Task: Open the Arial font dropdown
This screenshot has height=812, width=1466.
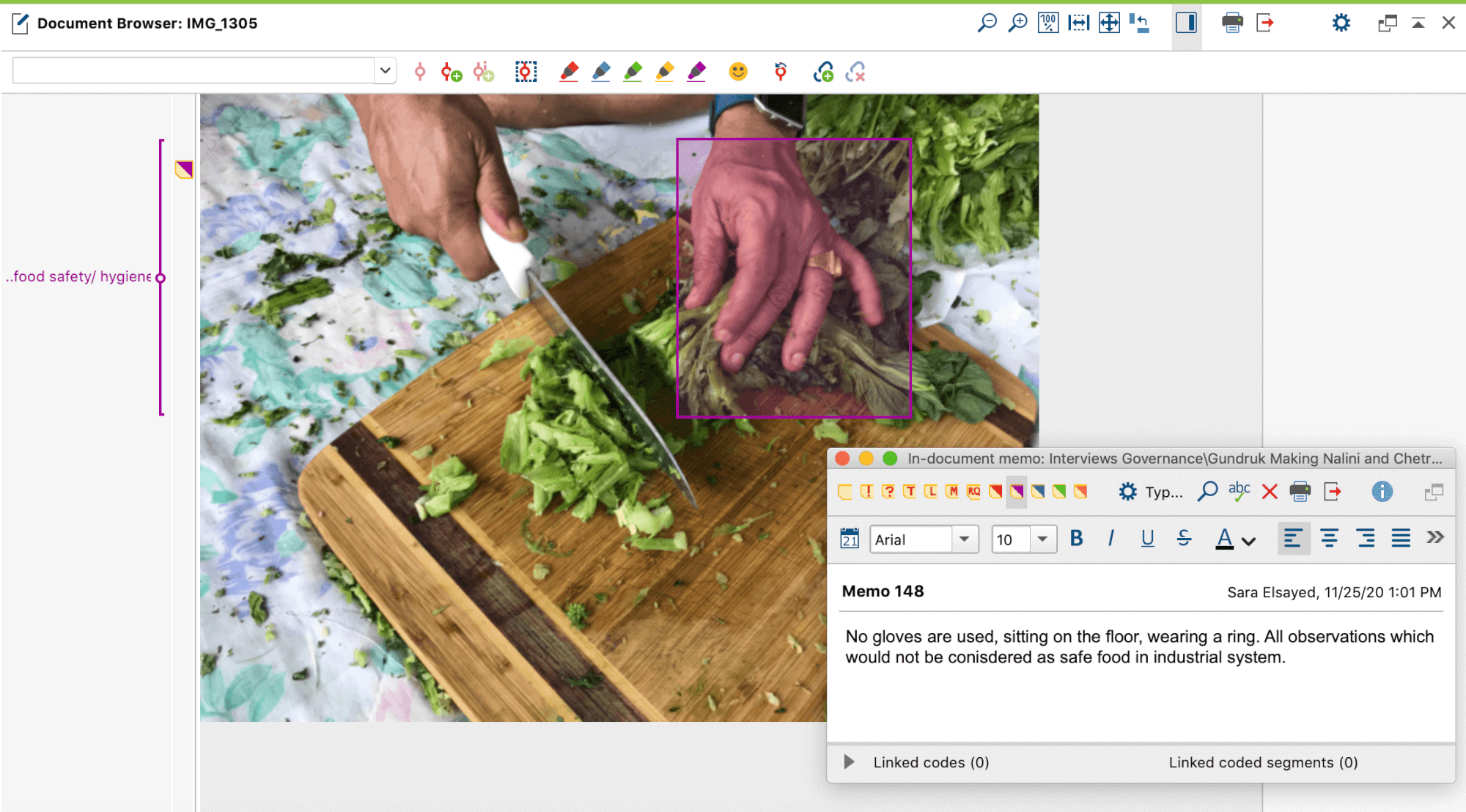Action: pyautogui.click(x=964, y=539)
